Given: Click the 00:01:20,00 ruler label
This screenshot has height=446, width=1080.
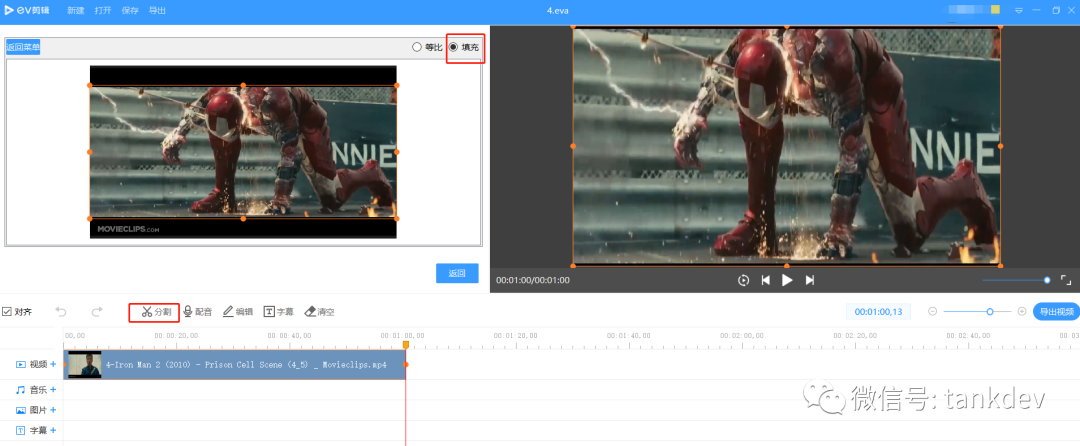Looking at the screenshot, I should pyautogui.click(x=516, y=336).
